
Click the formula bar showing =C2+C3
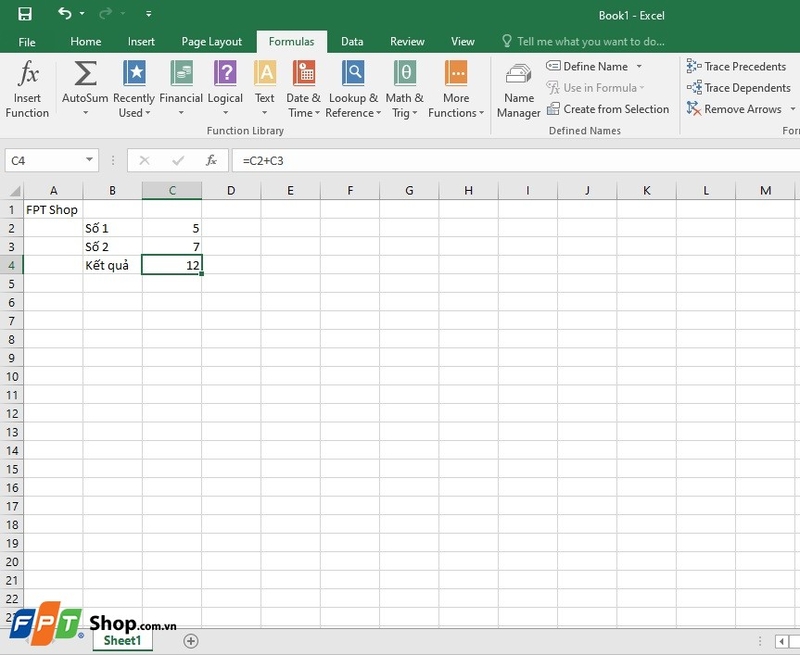pos(515,161)
